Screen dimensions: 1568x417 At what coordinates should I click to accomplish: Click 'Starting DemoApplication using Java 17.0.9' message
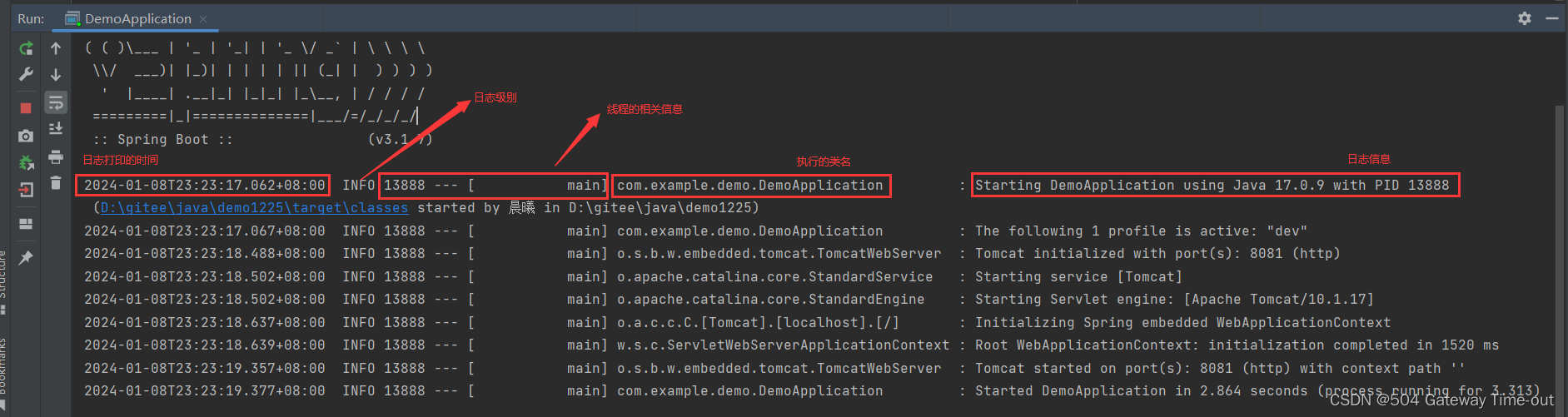click(x=1212, y=185)
